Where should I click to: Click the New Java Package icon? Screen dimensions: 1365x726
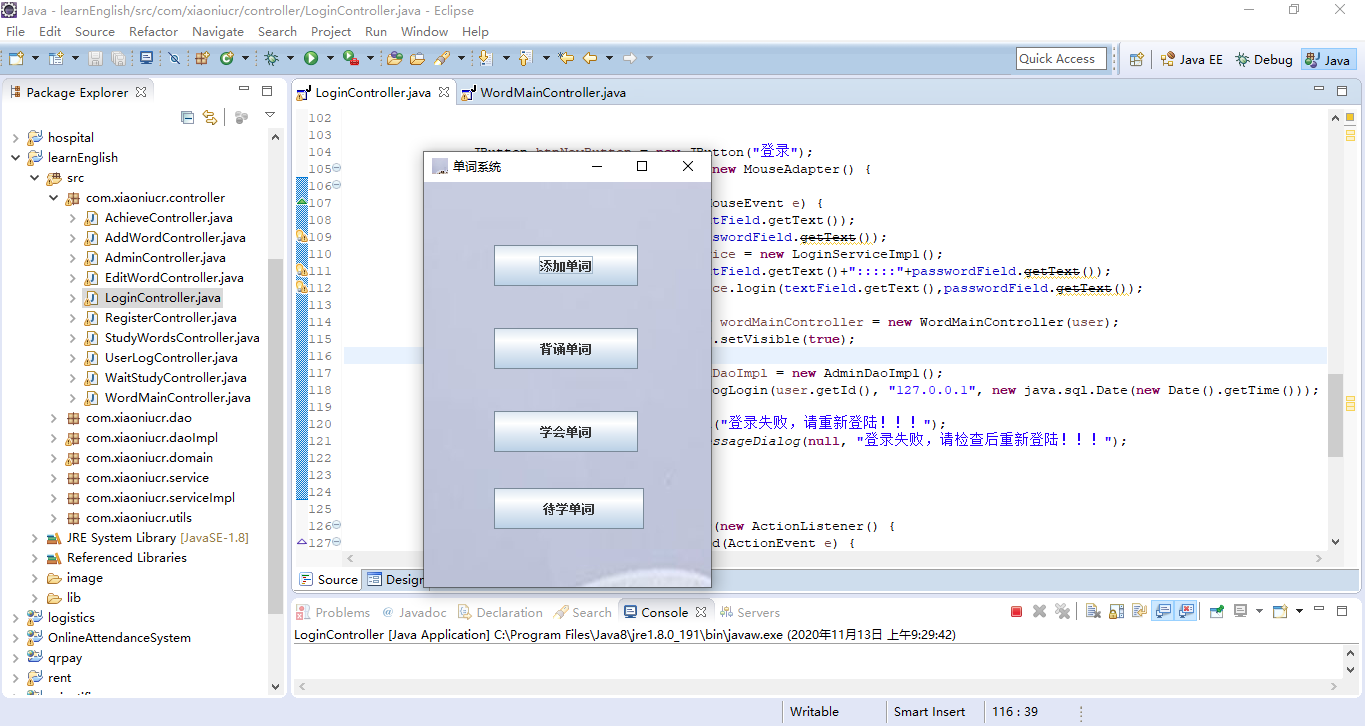(x=202, y=58)
